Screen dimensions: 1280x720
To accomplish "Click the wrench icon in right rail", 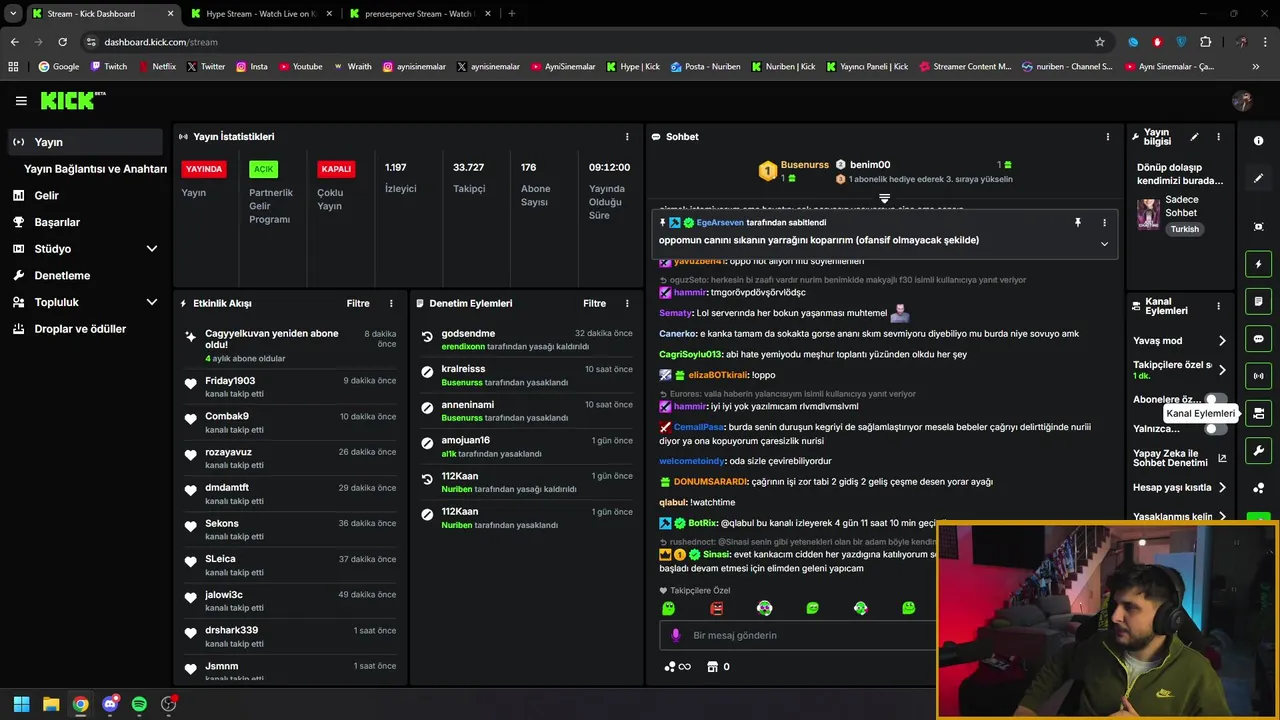I will click(x=1258, y=451).
